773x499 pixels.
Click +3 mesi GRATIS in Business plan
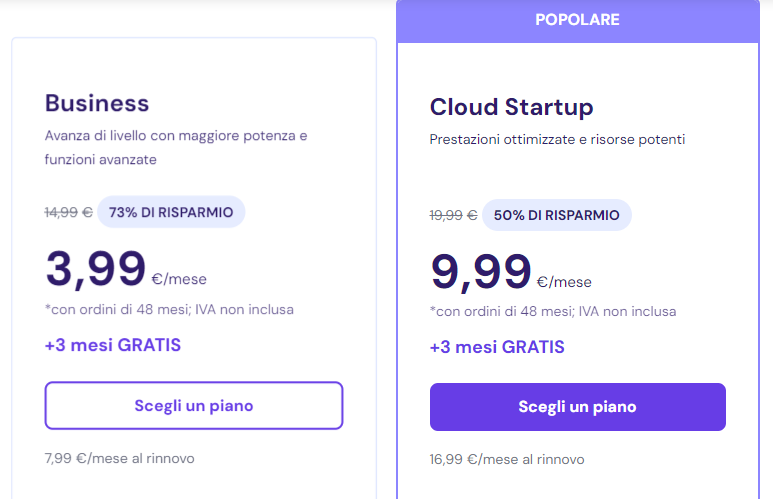pyautogui.click(x=113, y=345)
